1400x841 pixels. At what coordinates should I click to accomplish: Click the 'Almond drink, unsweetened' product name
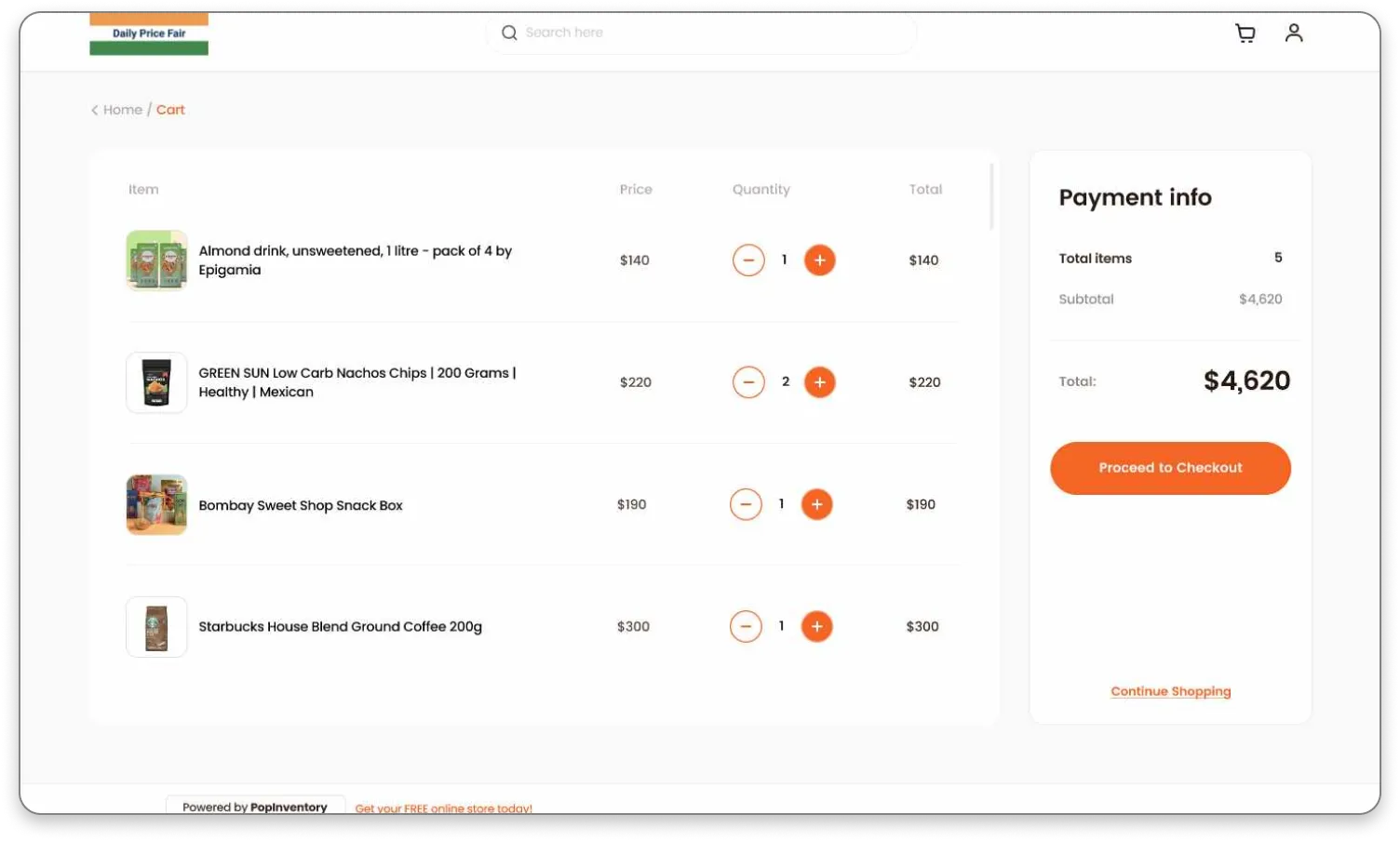[x=356, y=260]
